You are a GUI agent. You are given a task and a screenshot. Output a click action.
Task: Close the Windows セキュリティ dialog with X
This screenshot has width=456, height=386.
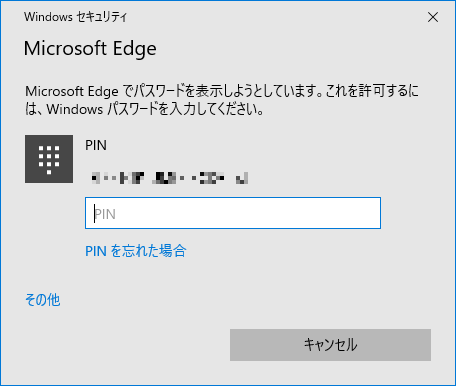433,17
